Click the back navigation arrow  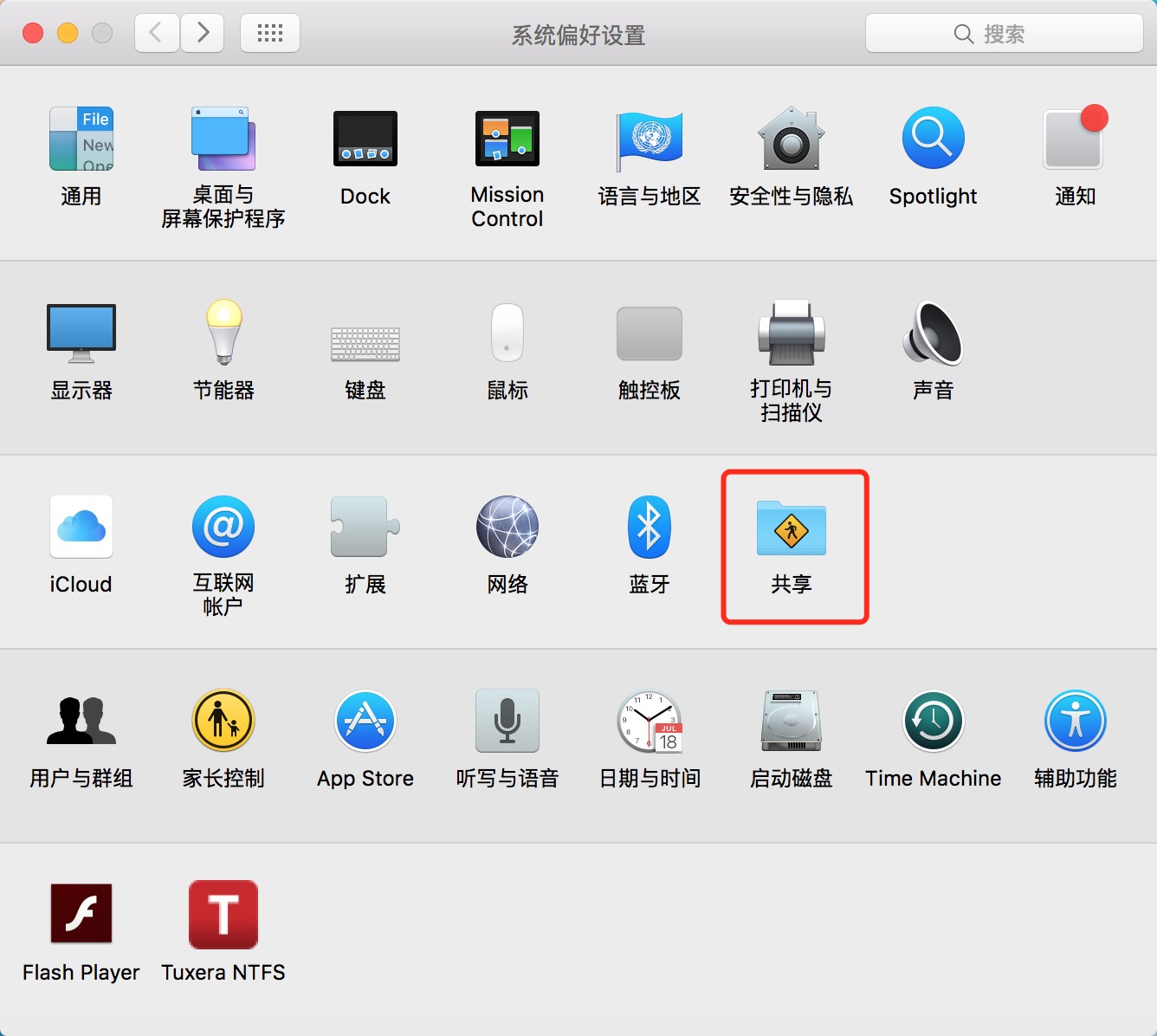(x=157, y=34)
